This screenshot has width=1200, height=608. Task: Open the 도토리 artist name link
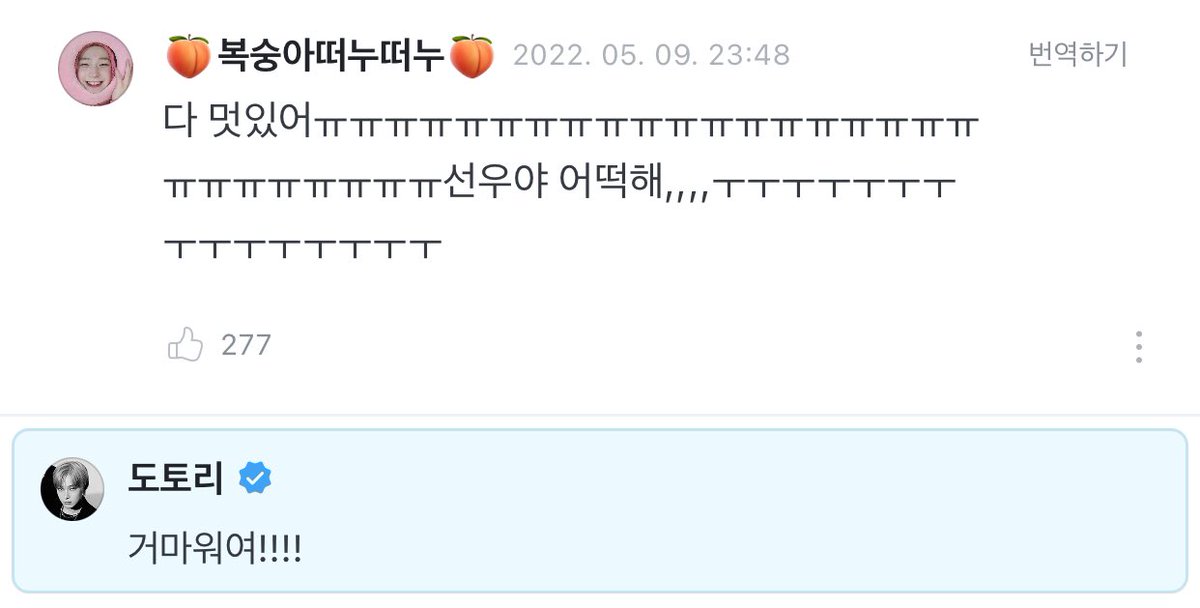(x=179, y=479)
